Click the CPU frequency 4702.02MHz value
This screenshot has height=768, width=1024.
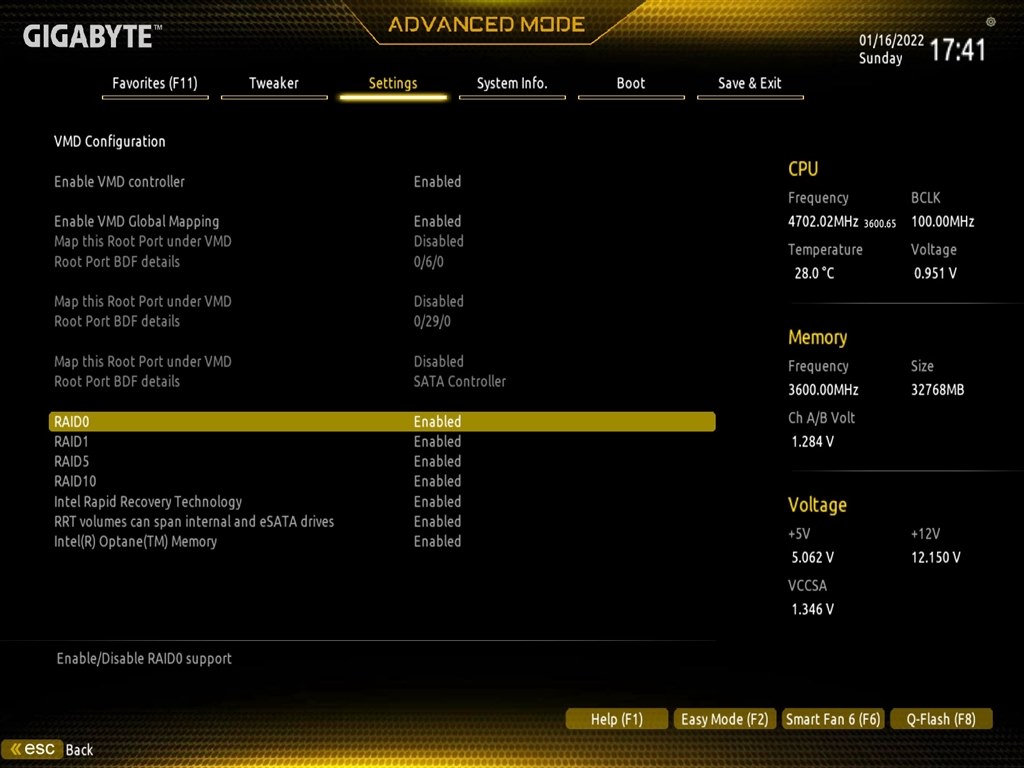pyautogui.click(x=823, y=221)
